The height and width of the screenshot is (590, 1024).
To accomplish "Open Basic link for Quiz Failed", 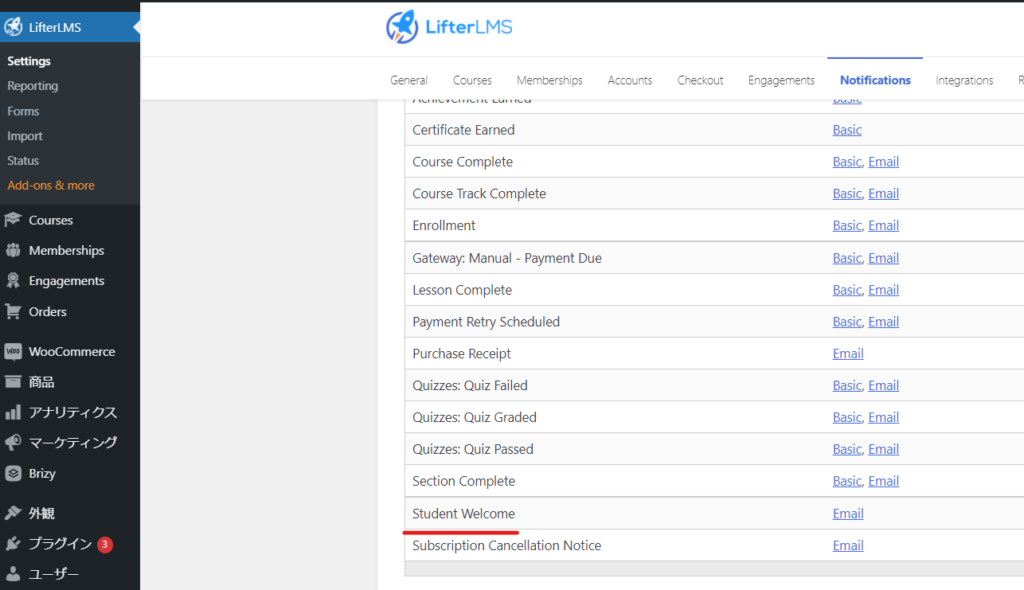I will [x=847, y=386].
